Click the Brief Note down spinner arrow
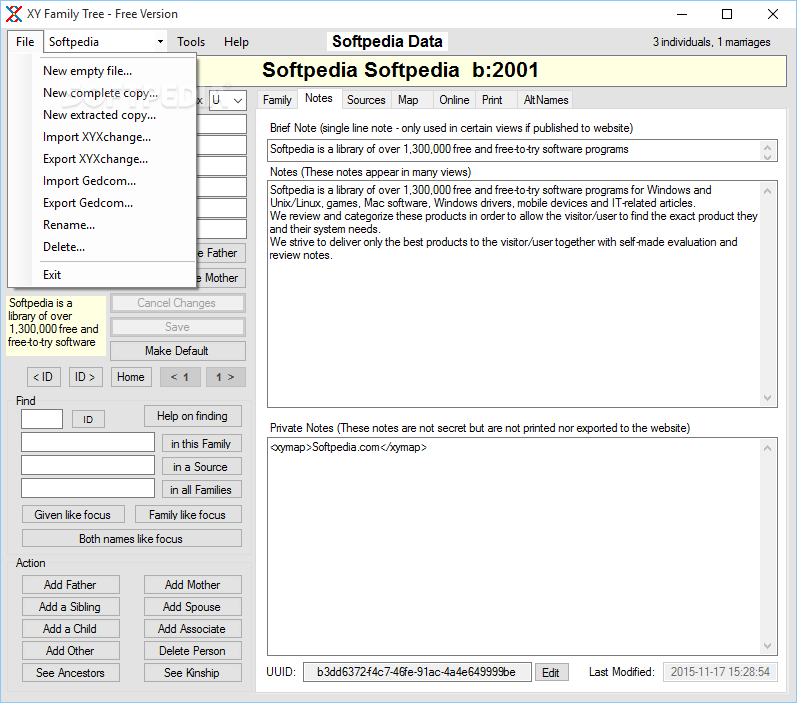 click(768, 156)
